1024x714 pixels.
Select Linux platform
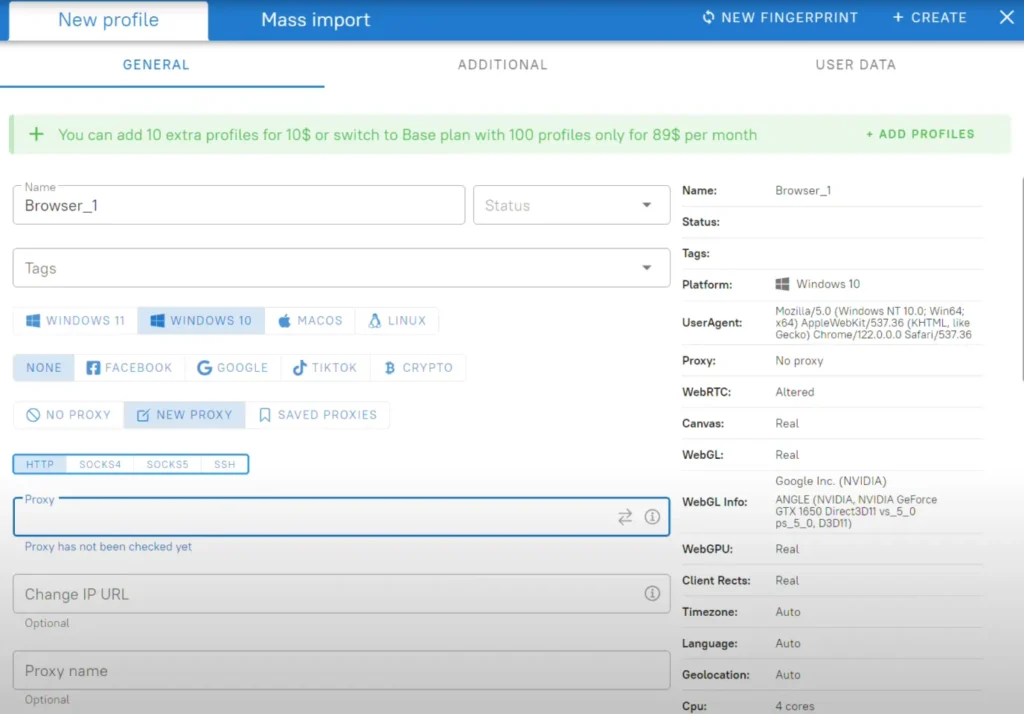click(x=397, y=321)
